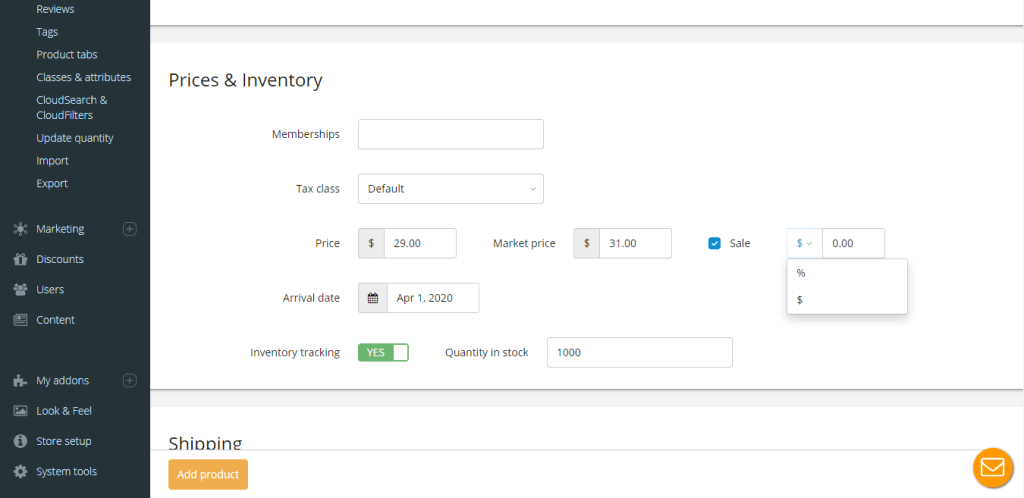The width and height of the screenshot is (1024, 498).
Task: Click the Memberships input field
Action: [451, 134]
